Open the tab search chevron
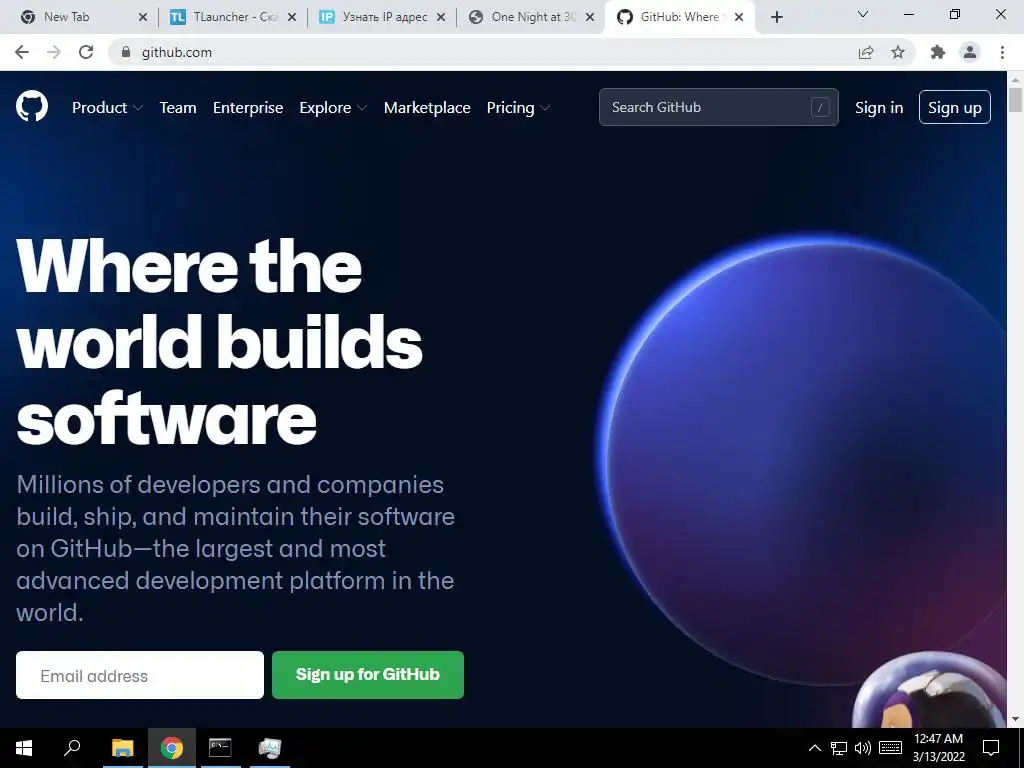Image resolution: width=1024 pixels, height=768 pixels. click(x=863, y=14)
